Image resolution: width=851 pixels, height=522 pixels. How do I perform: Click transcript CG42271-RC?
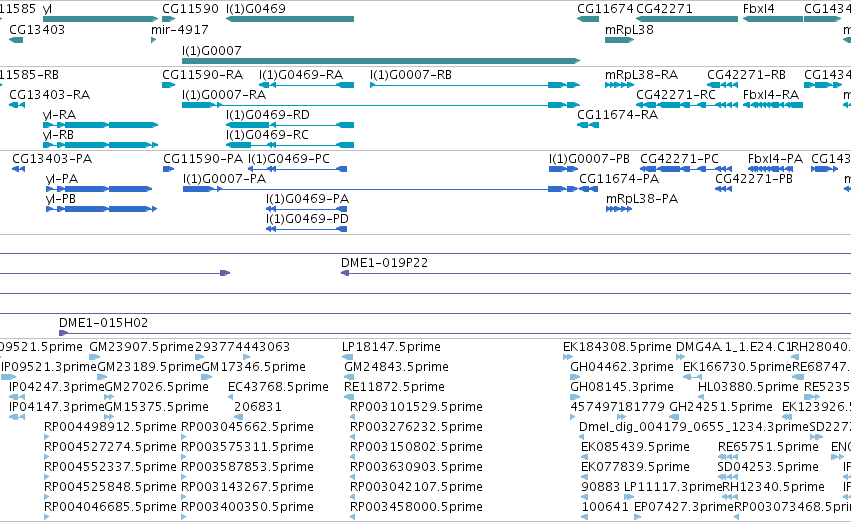pyautogui.click(x=676, y=94)
